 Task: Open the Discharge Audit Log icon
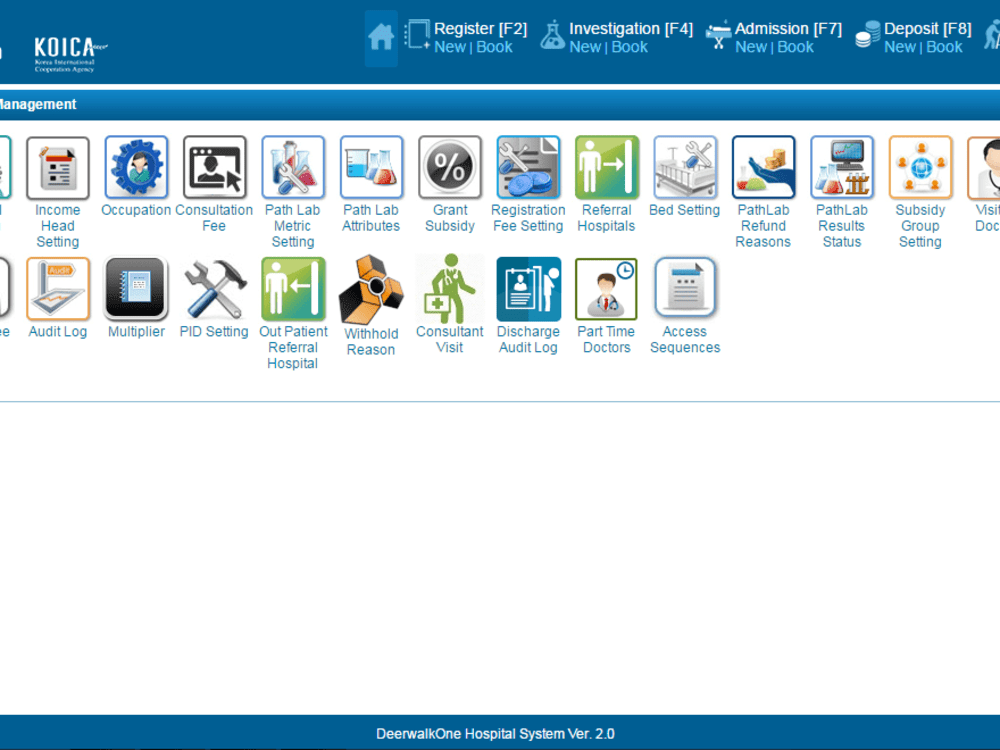tap(528, 289)
